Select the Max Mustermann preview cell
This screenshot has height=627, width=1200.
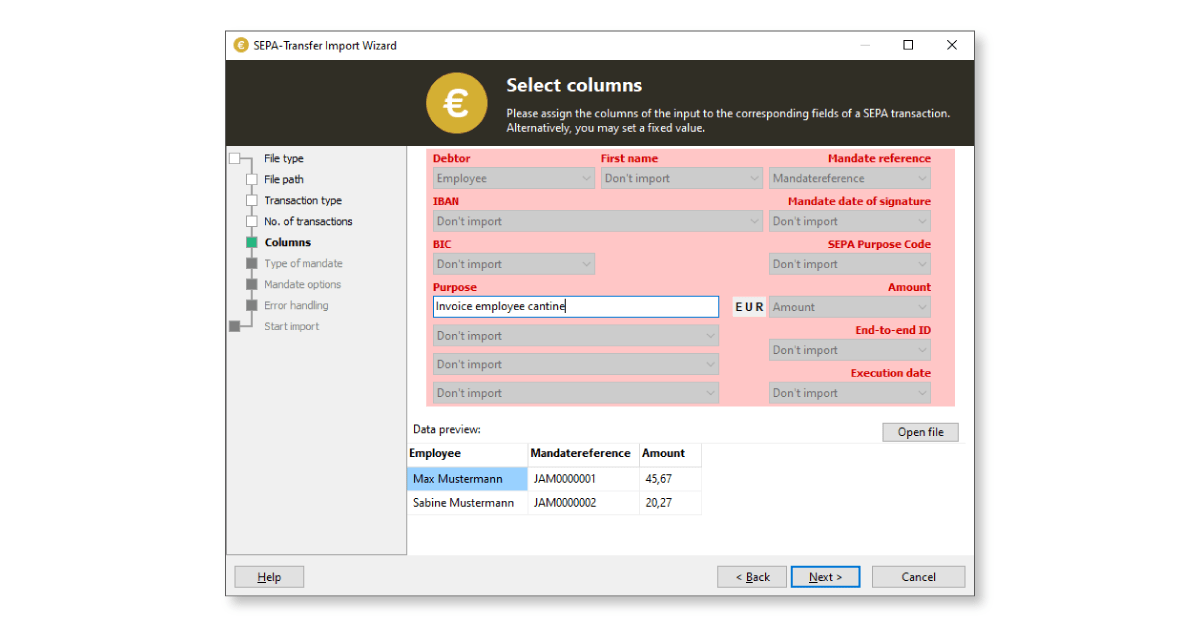[466, 479]
